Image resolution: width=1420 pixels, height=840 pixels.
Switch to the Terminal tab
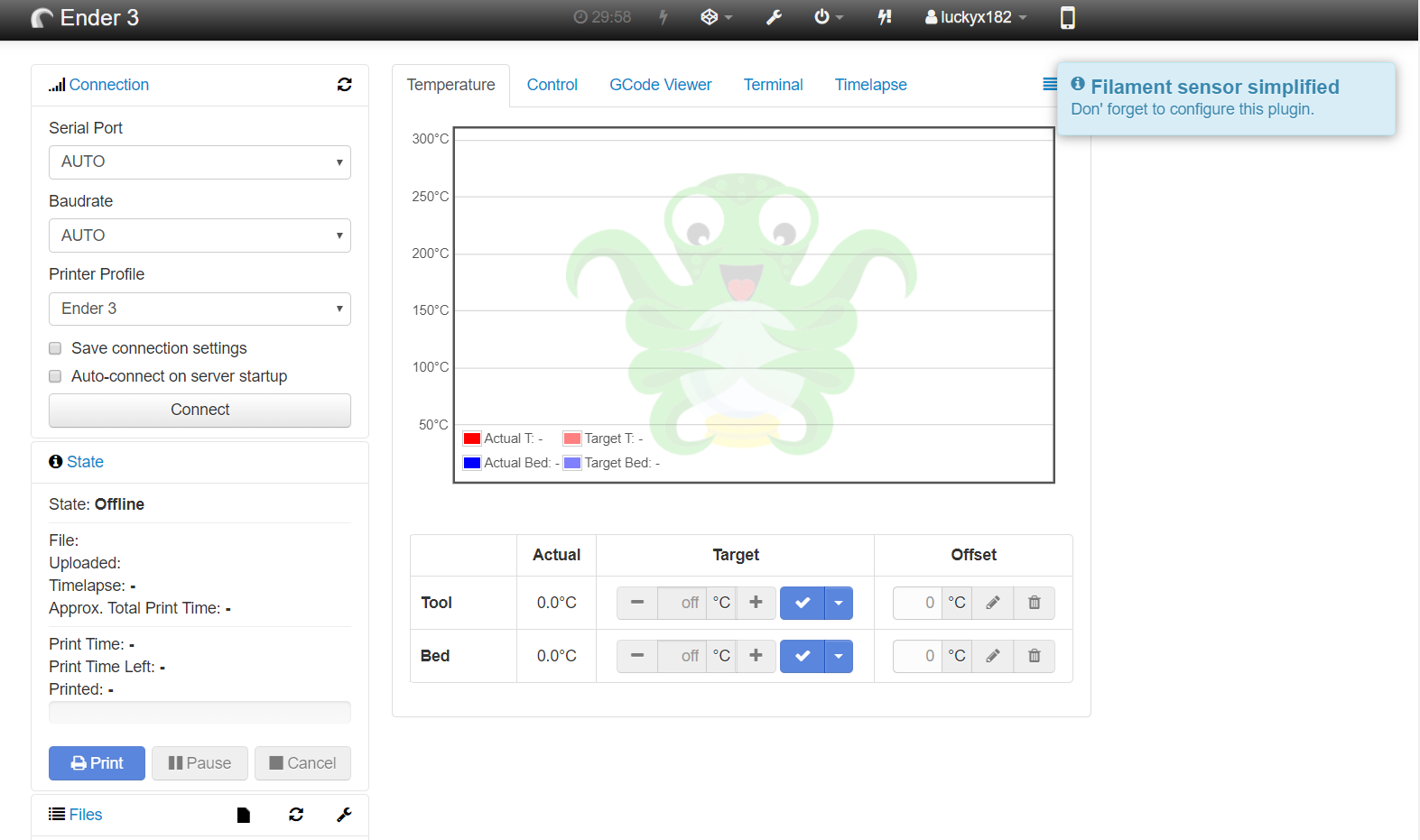(x=773, y=85)
